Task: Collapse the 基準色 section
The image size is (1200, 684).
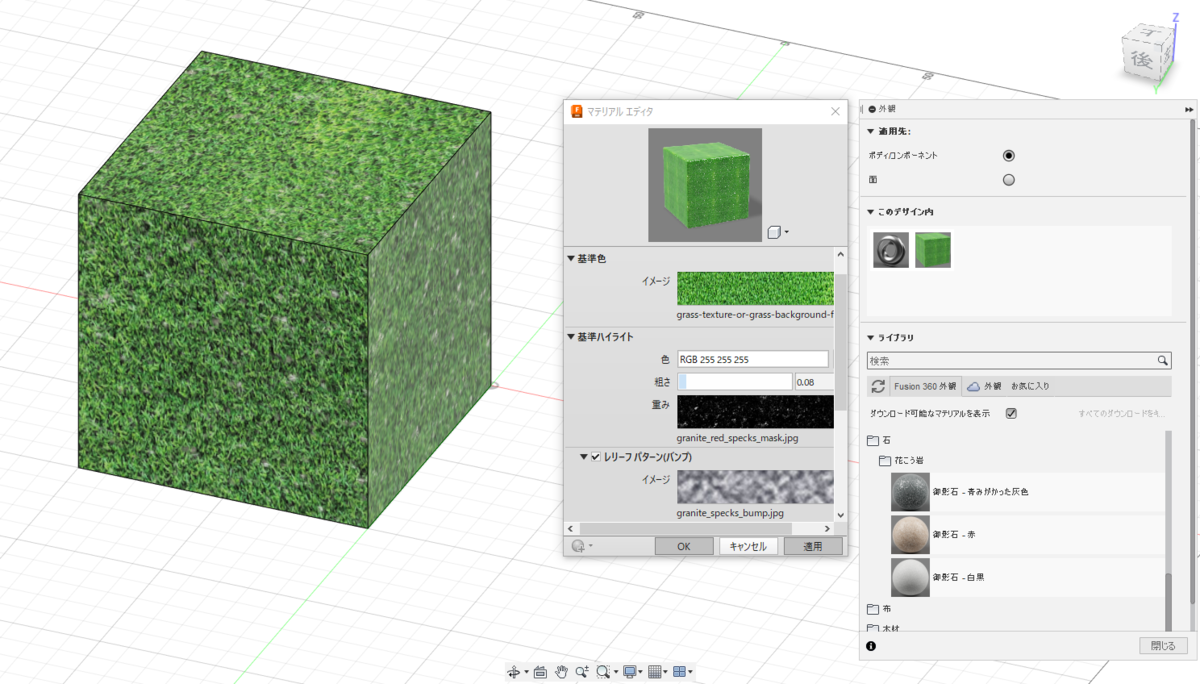Action: click(x=571, y=259)
